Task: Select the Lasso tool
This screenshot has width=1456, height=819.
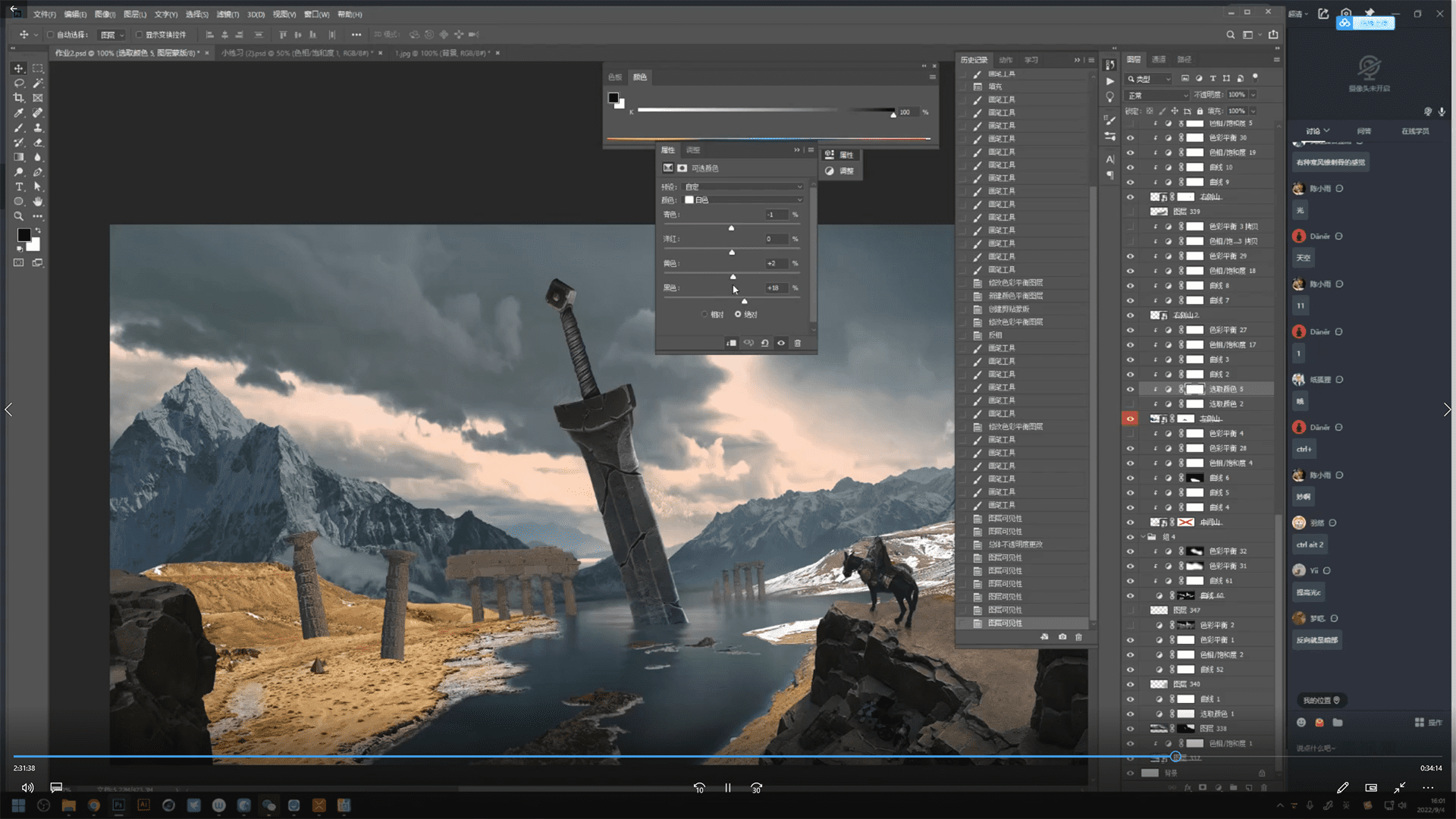Action: point(19,83)
